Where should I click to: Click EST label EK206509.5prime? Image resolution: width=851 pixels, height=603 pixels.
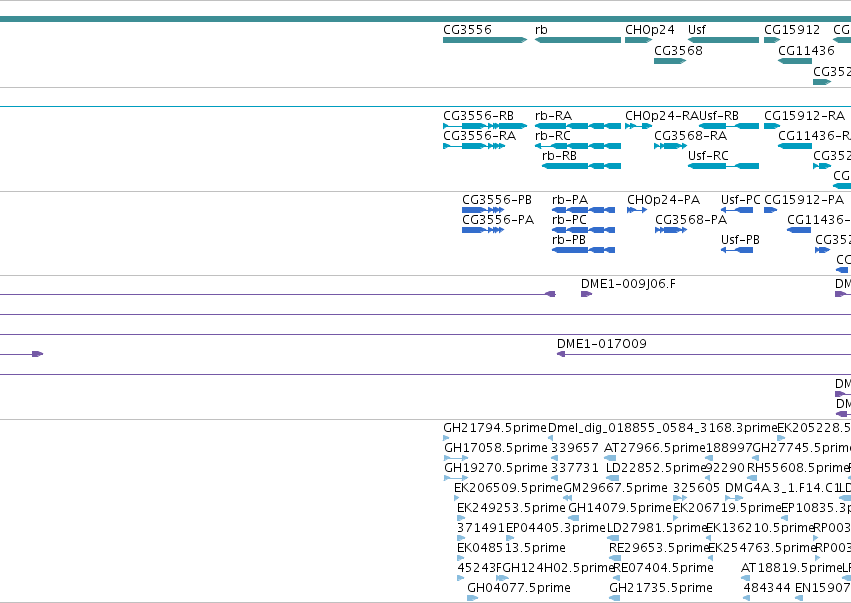508,488
